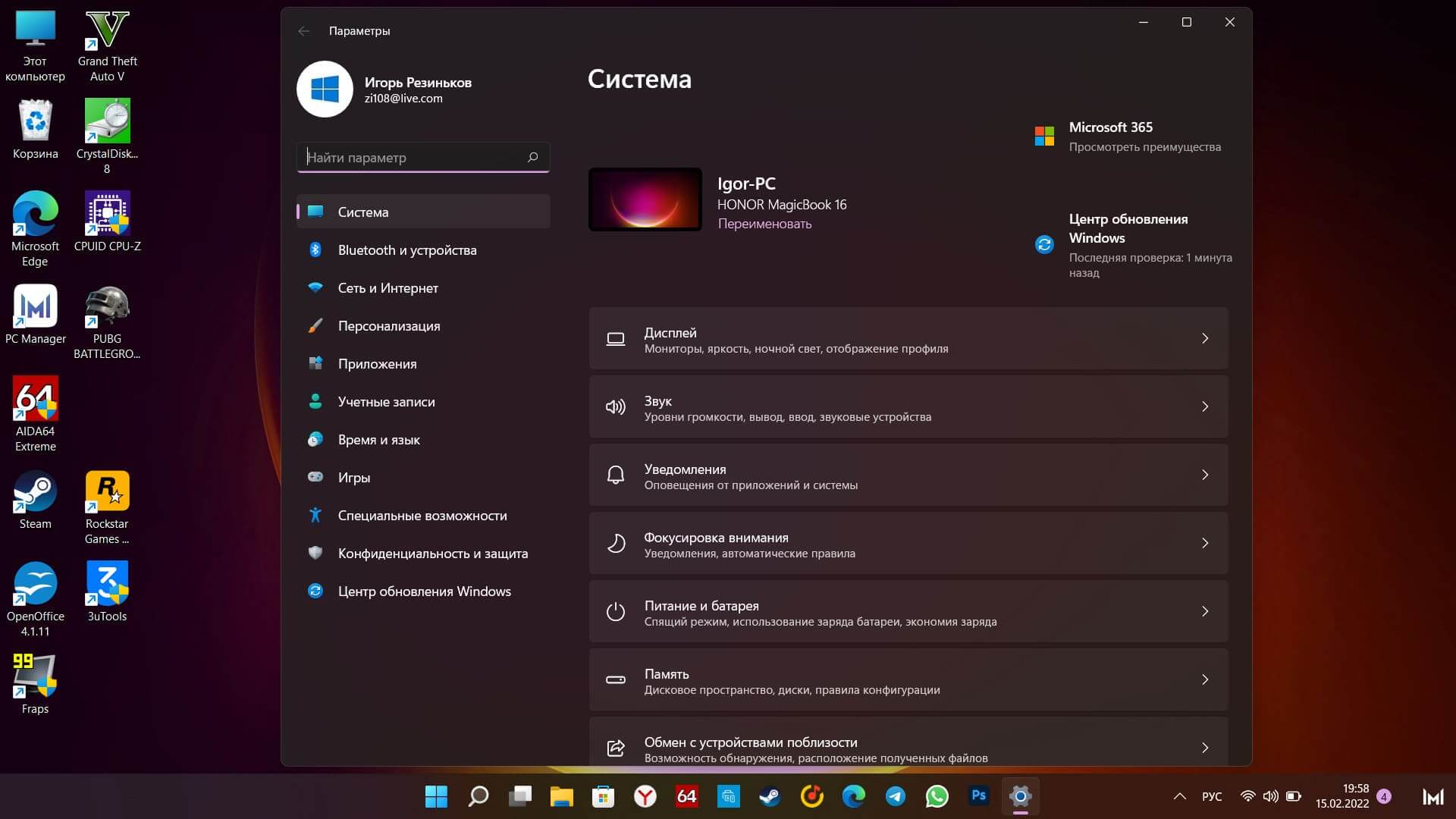Open Microsoft Edge from taskbar
This screenshot has width=1456, height=819.
click(853, 796)
